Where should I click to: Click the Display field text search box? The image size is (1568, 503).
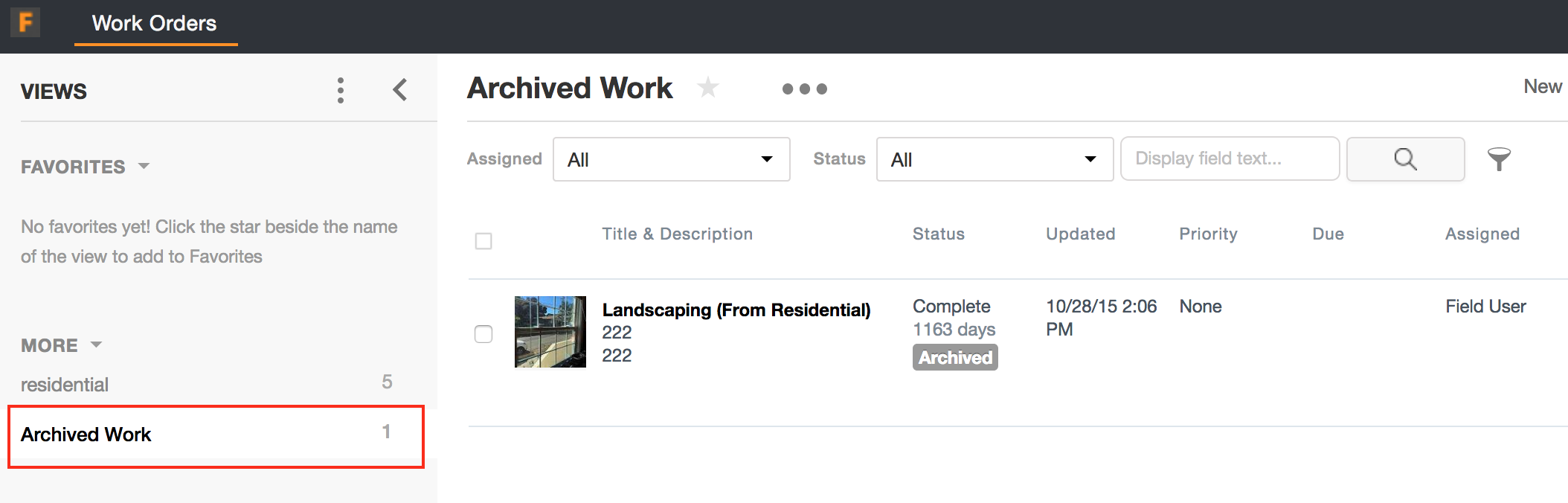pyautogui.click(x=1230, y=159)
